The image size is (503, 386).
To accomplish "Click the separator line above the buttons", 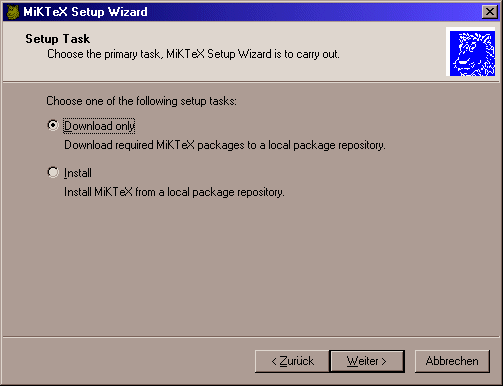I will tap(251, 337).
